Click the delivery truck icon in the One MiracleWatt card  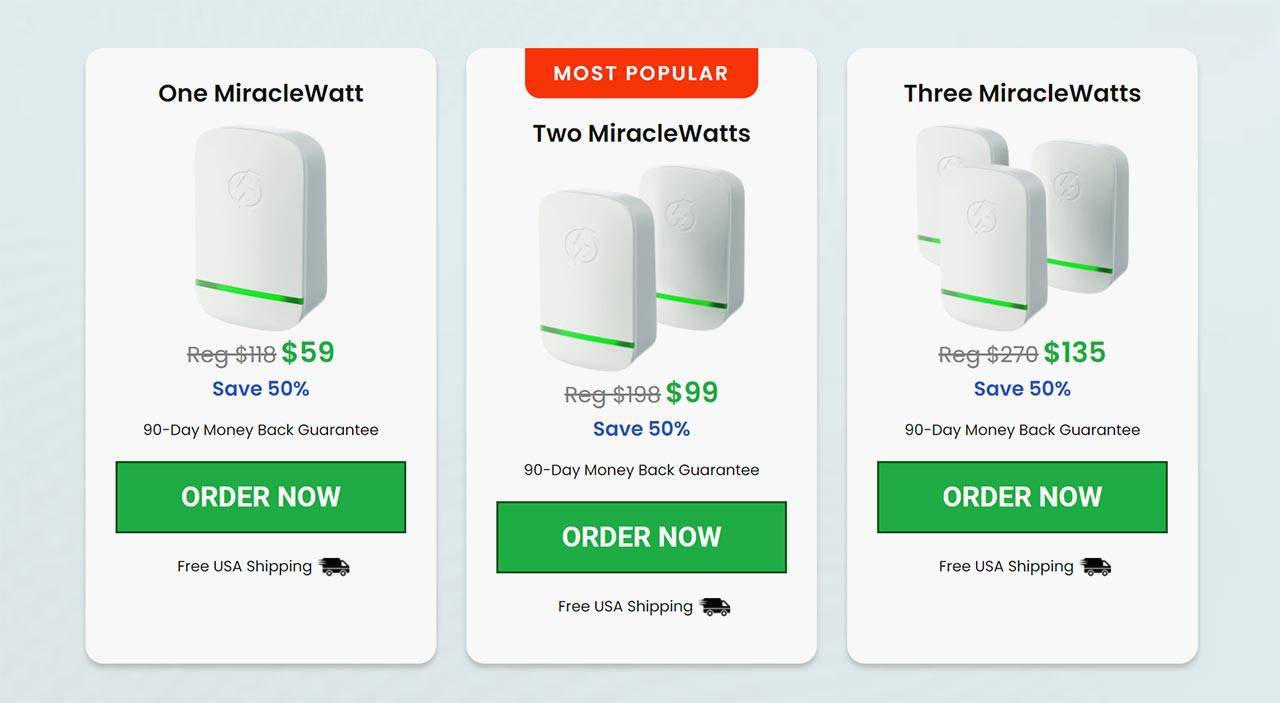334,567
